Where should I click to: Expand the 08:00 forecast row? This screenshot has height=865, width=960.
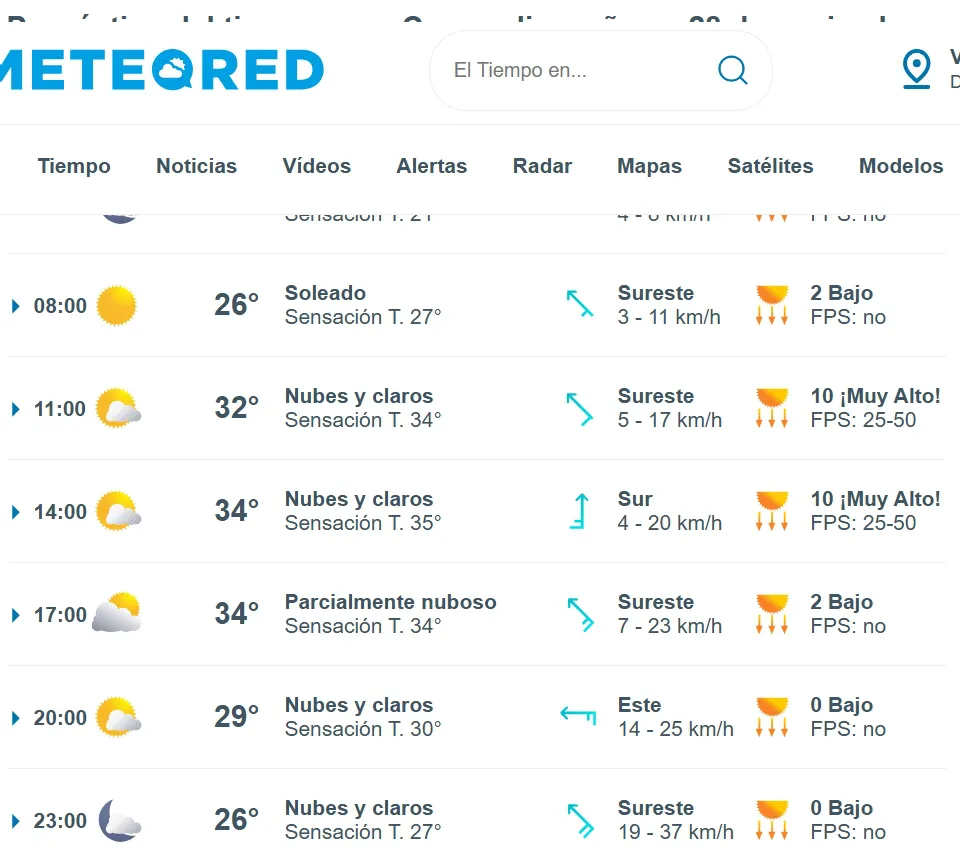coord(16,306)
